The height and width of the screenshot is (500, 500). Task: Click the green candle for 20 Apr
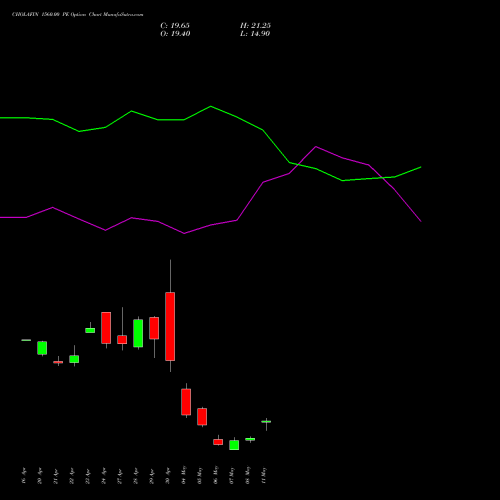[x=42, y=348]
